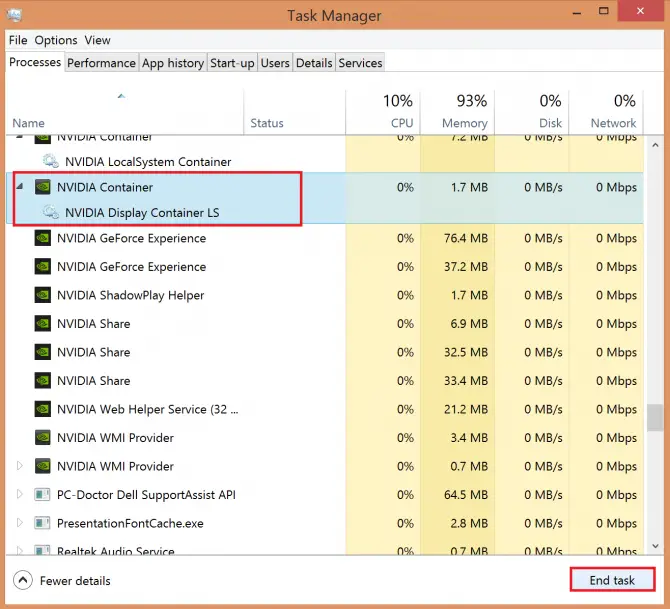Open the Options menu
The width and height of the screenshot is (670, 609).
point(56,40)
